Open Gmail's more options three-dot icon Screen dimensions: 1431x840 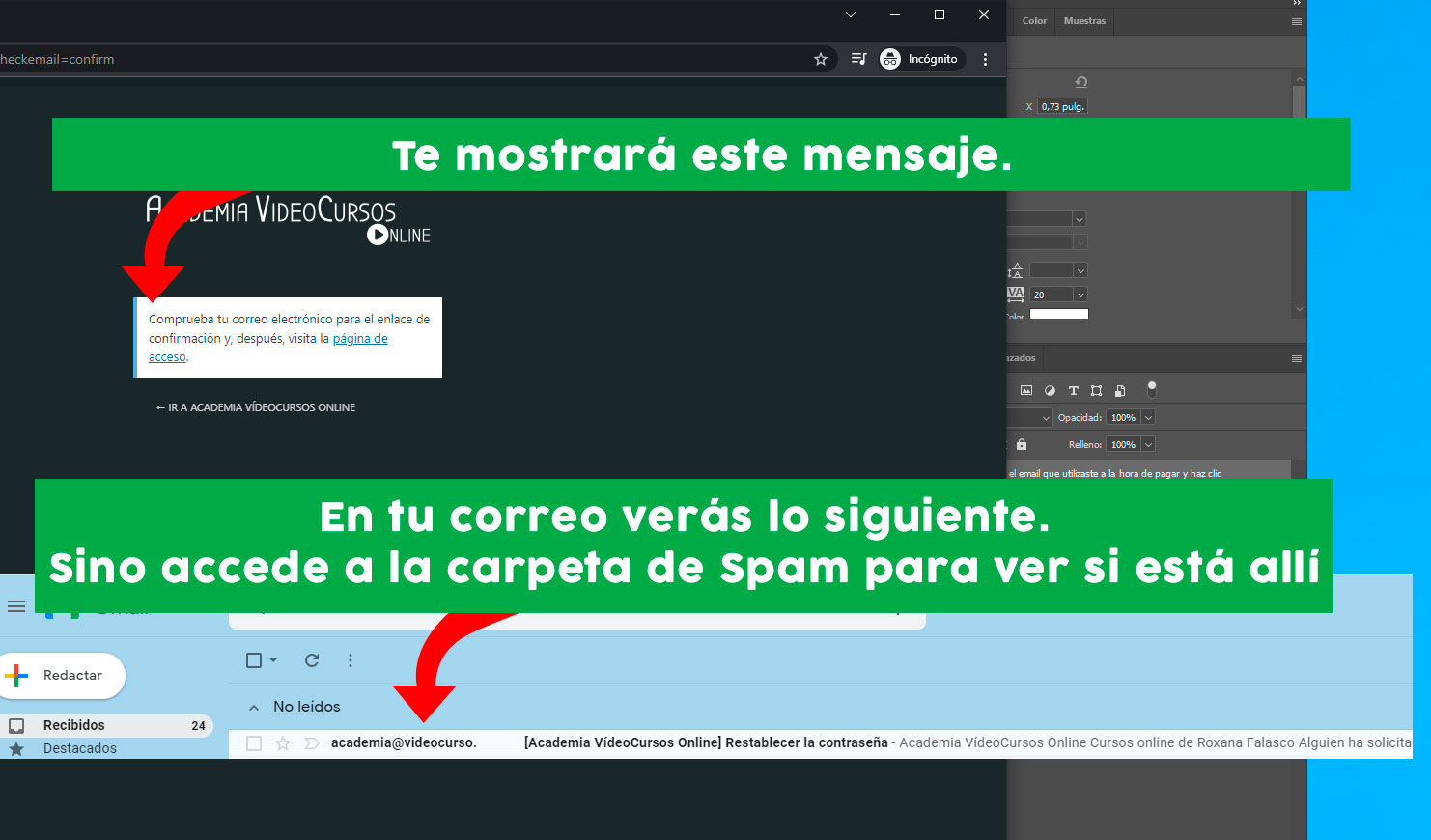pyautogui.click(x=351, y=660)
